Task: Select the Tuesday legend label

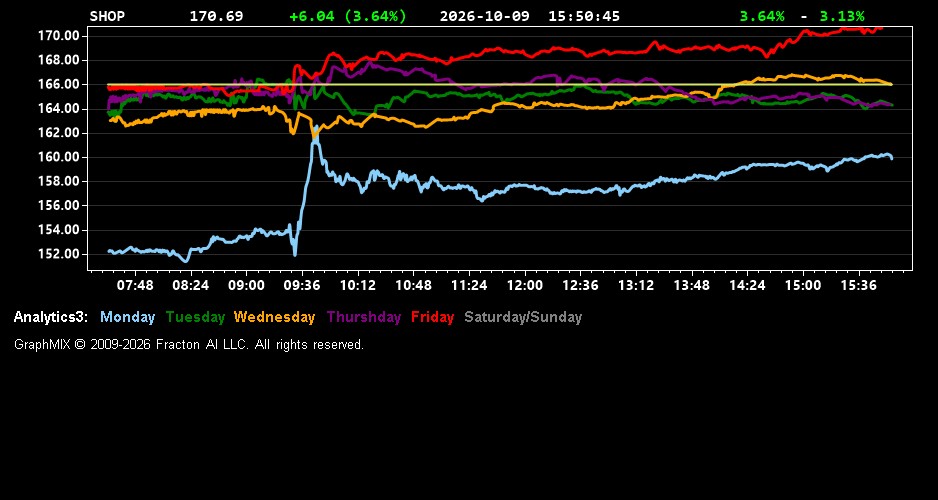Action: point(195,318)
